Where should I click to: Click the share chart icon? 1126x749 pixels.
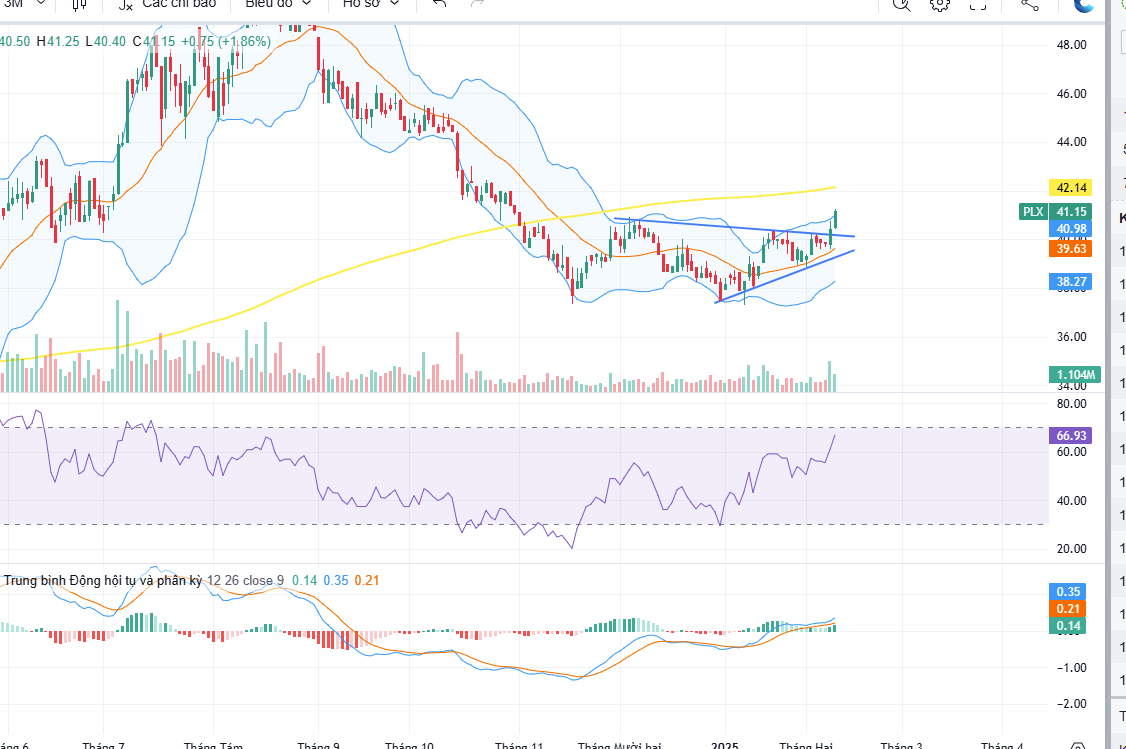click(x=1029, y=4)
